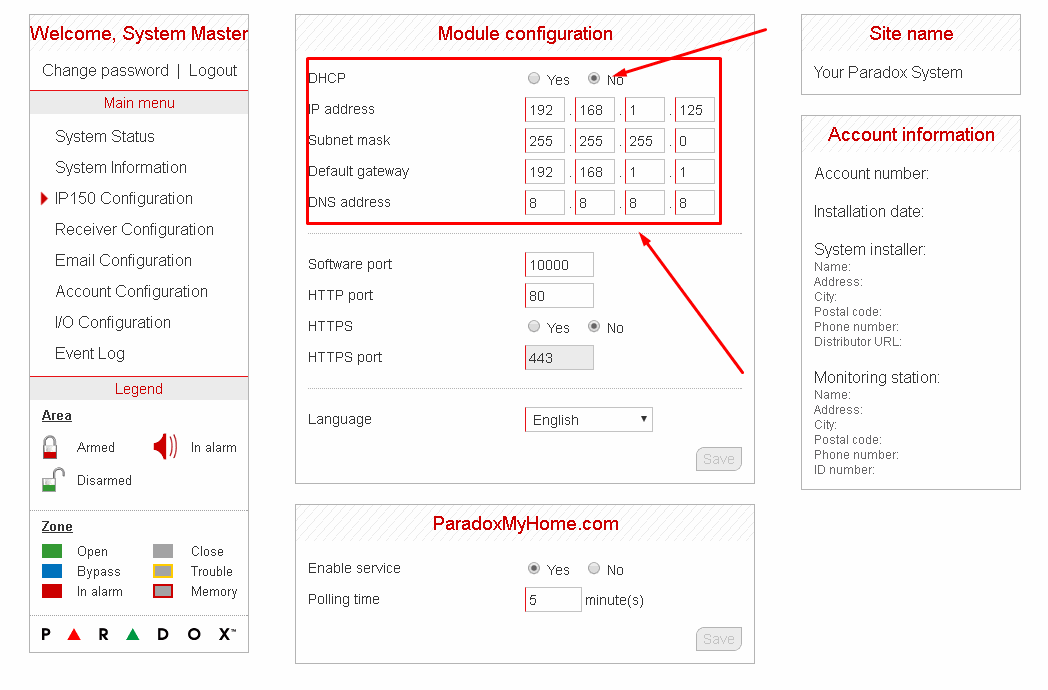This screenshot has height=690, width=1048.
Task: Click the green Open zone swatch
Action: tap(52, 551)
